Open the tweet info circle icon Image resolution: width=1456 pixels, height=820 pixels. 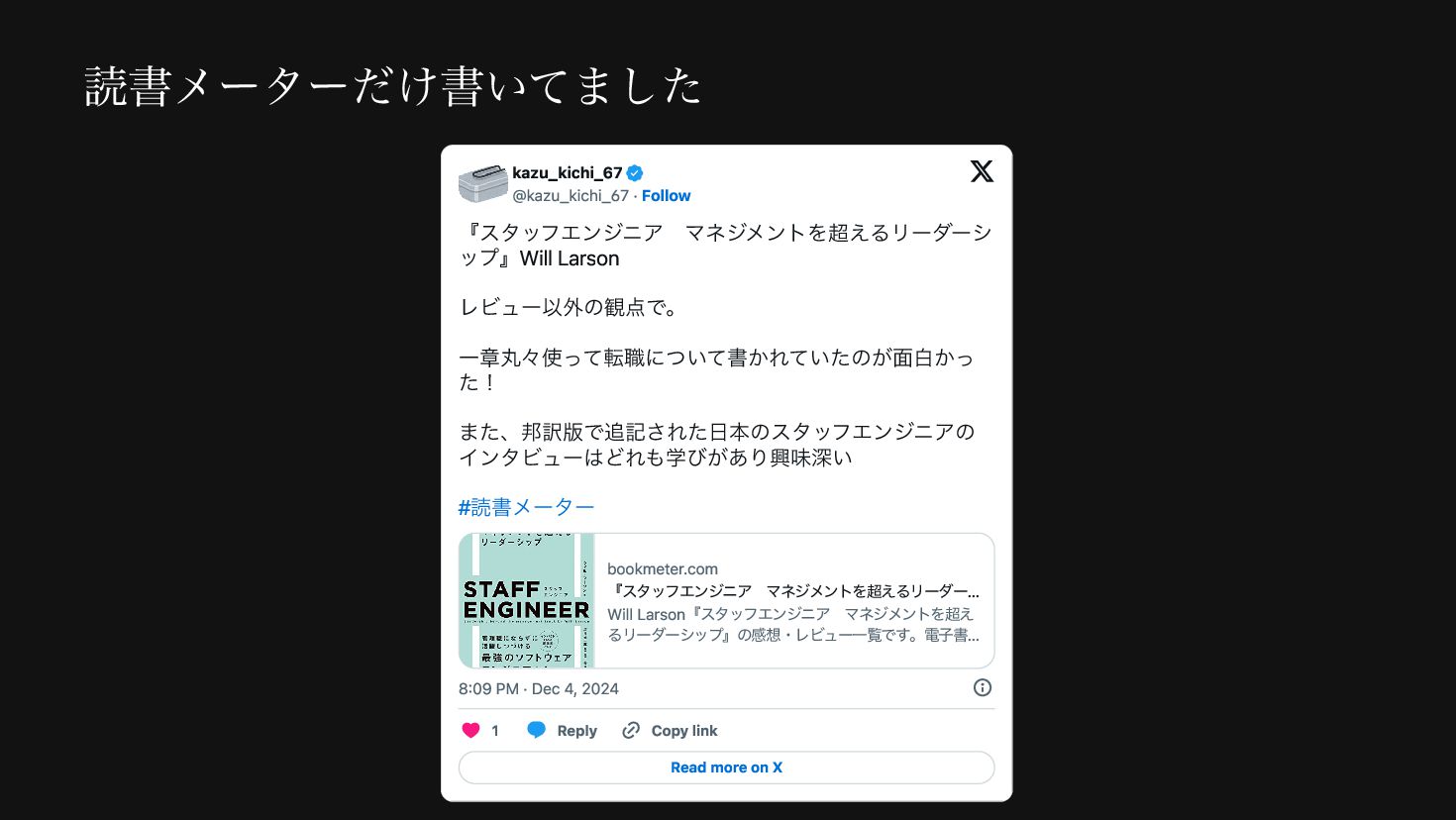tap(983, 687)
